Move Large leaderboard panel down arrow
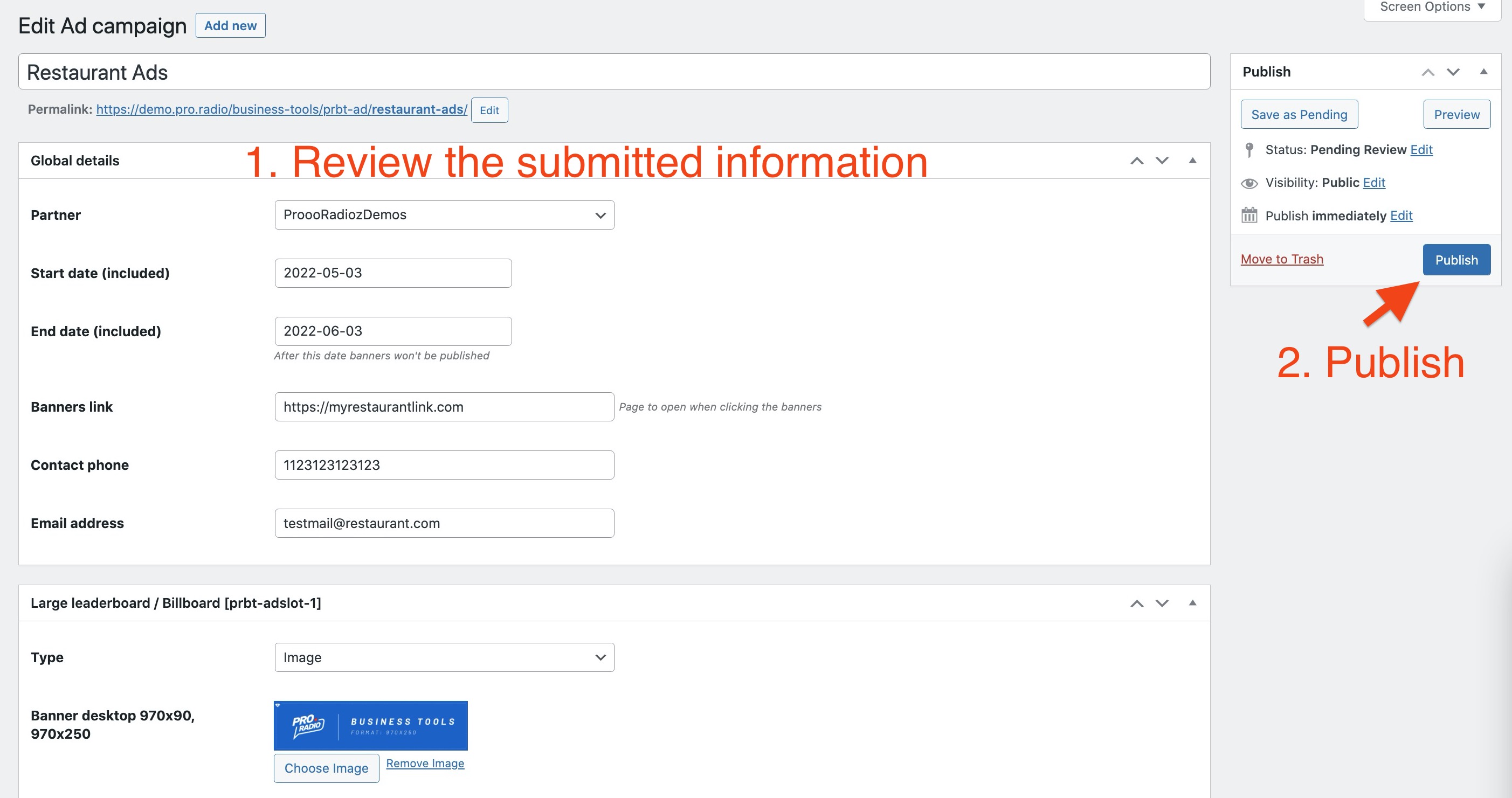This screenshot has width=1512, height=798. coord(1162,603)
